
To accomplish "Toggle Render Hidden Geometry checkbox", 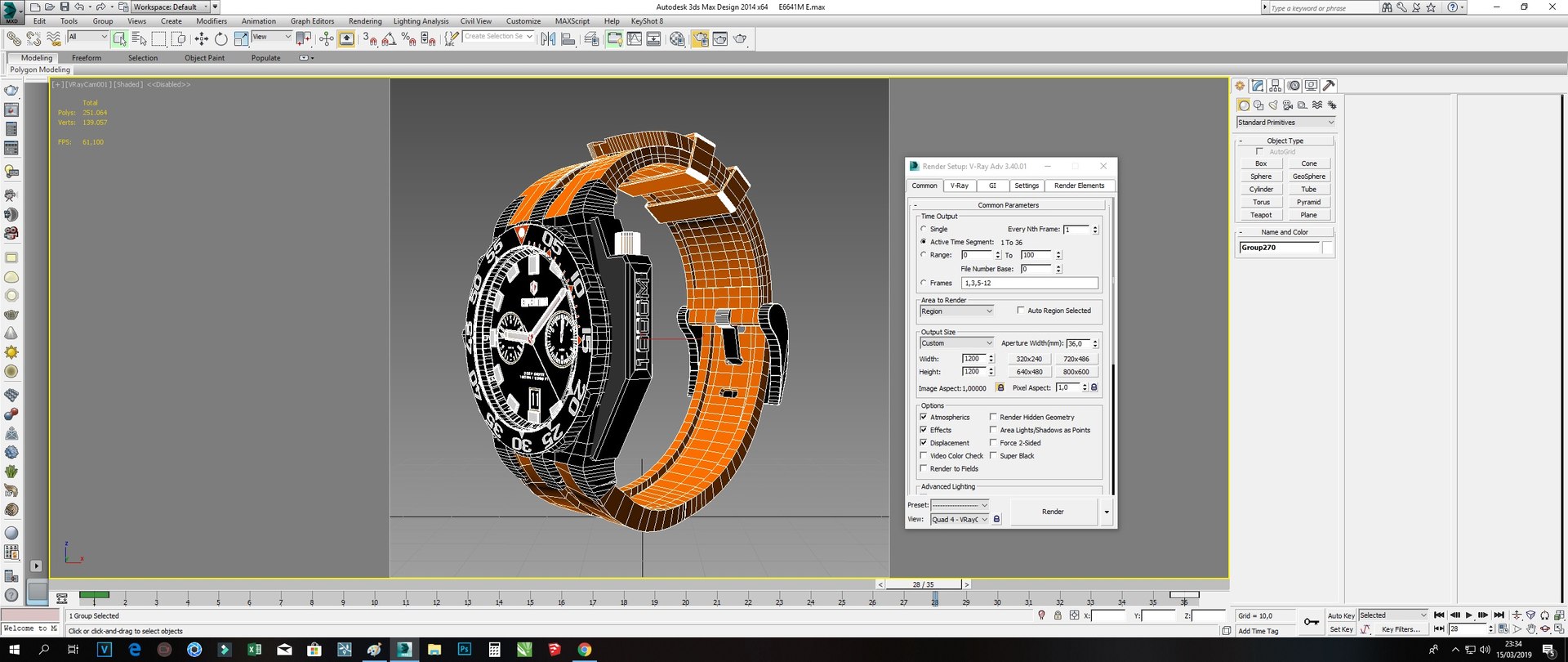I will (x=993, y=417).
